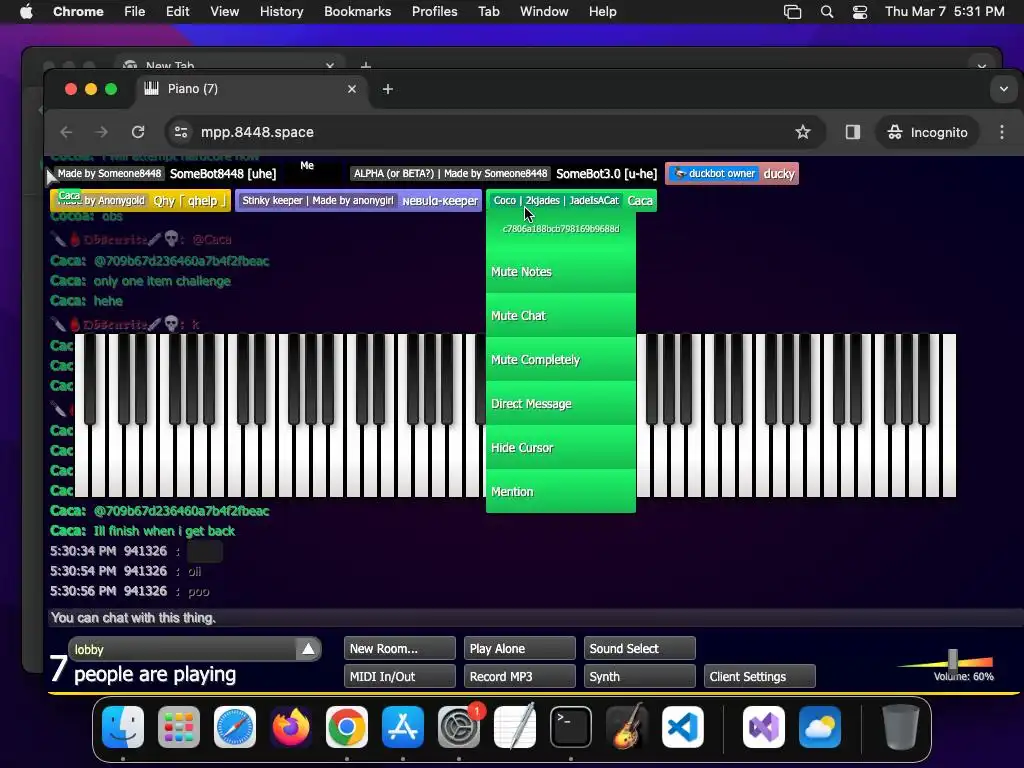Click chat message 'Ill finish when i get back'
Viewport: 1024px width, 768px height.
pos(164,531)
